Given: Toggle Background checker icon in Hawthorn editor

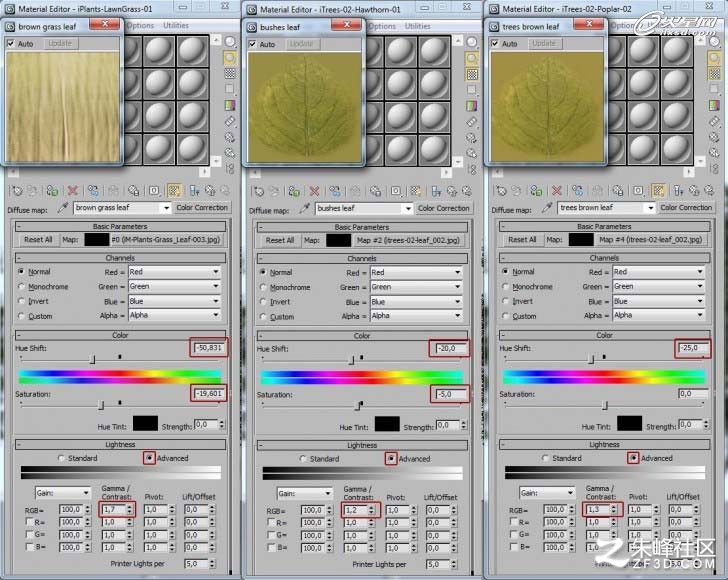Looking at the screenshot, I should 472,74.
